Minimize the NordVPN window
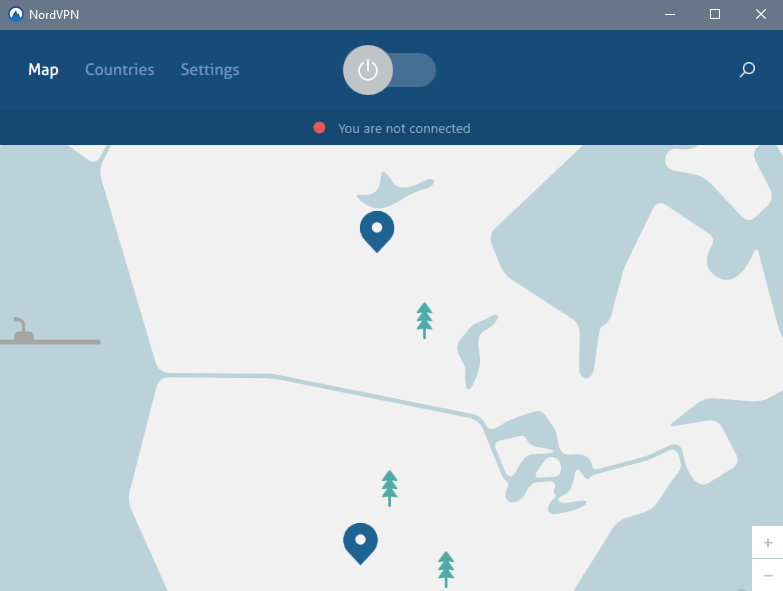783x591 pixels. pos(670,14)
